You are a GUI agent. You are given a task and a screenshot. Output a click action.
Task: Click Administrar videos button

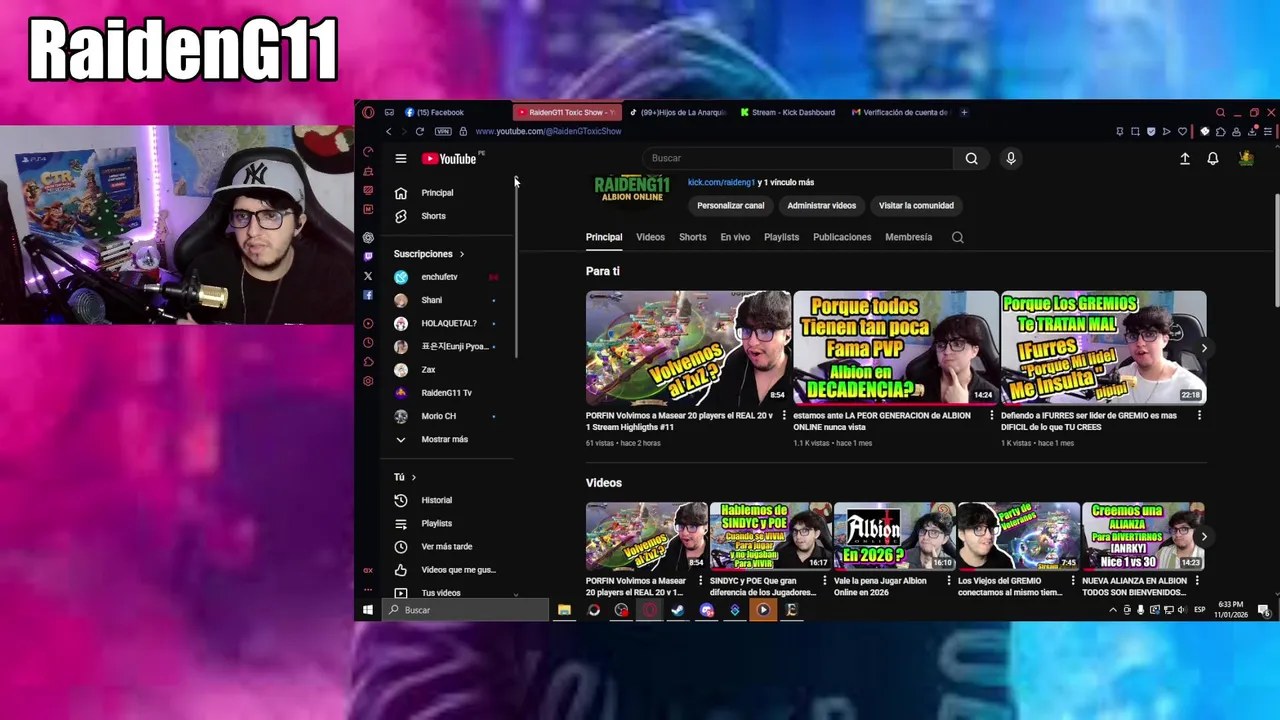pyautogui.click(x=821, y=205)
